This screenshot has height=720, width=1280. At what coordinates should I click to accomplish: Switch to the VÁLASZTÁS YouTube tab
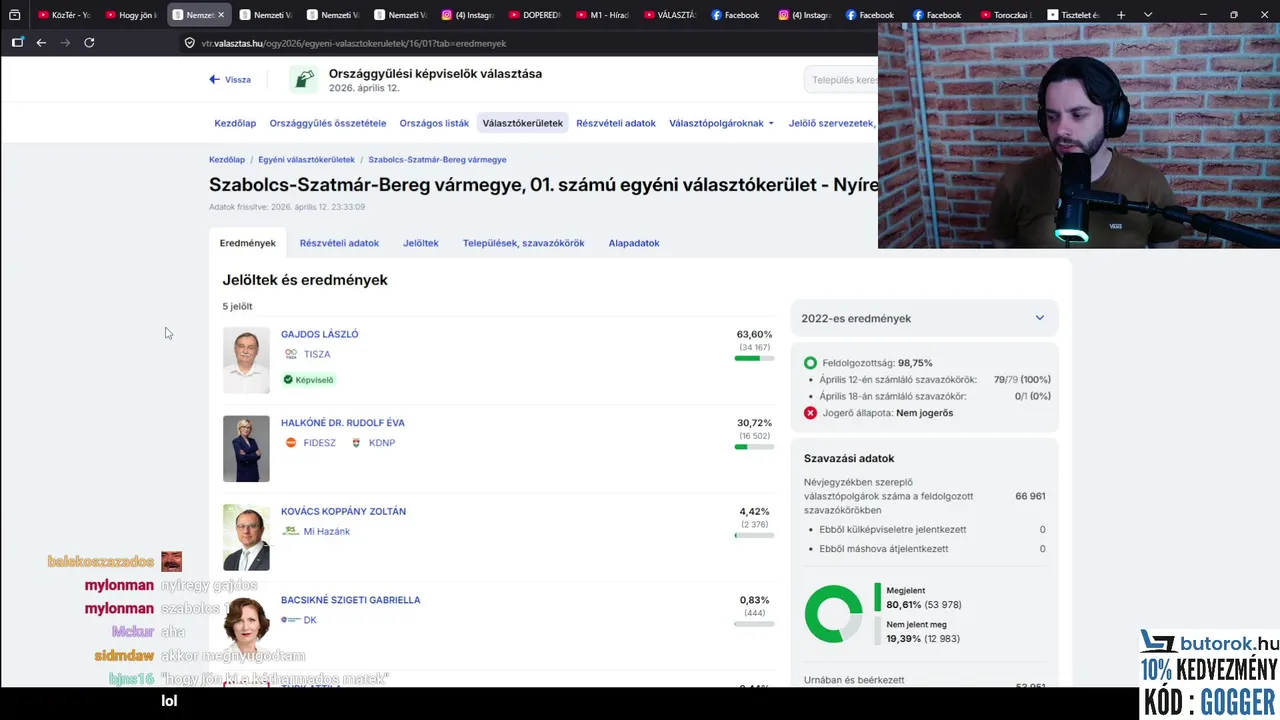pyautogui.click(x=670, y=15)
